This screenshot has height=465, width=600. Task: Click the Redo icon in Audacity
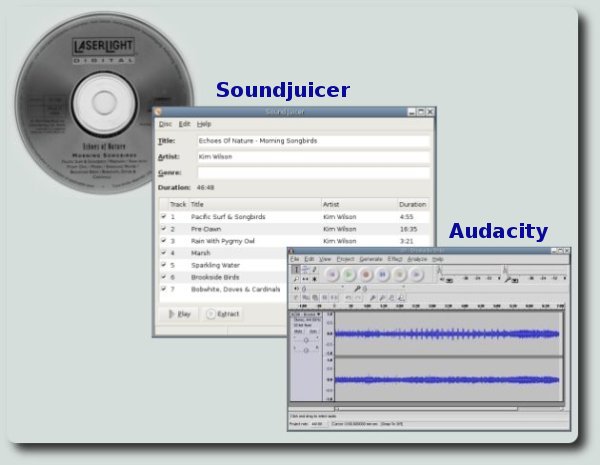[358, 298]
